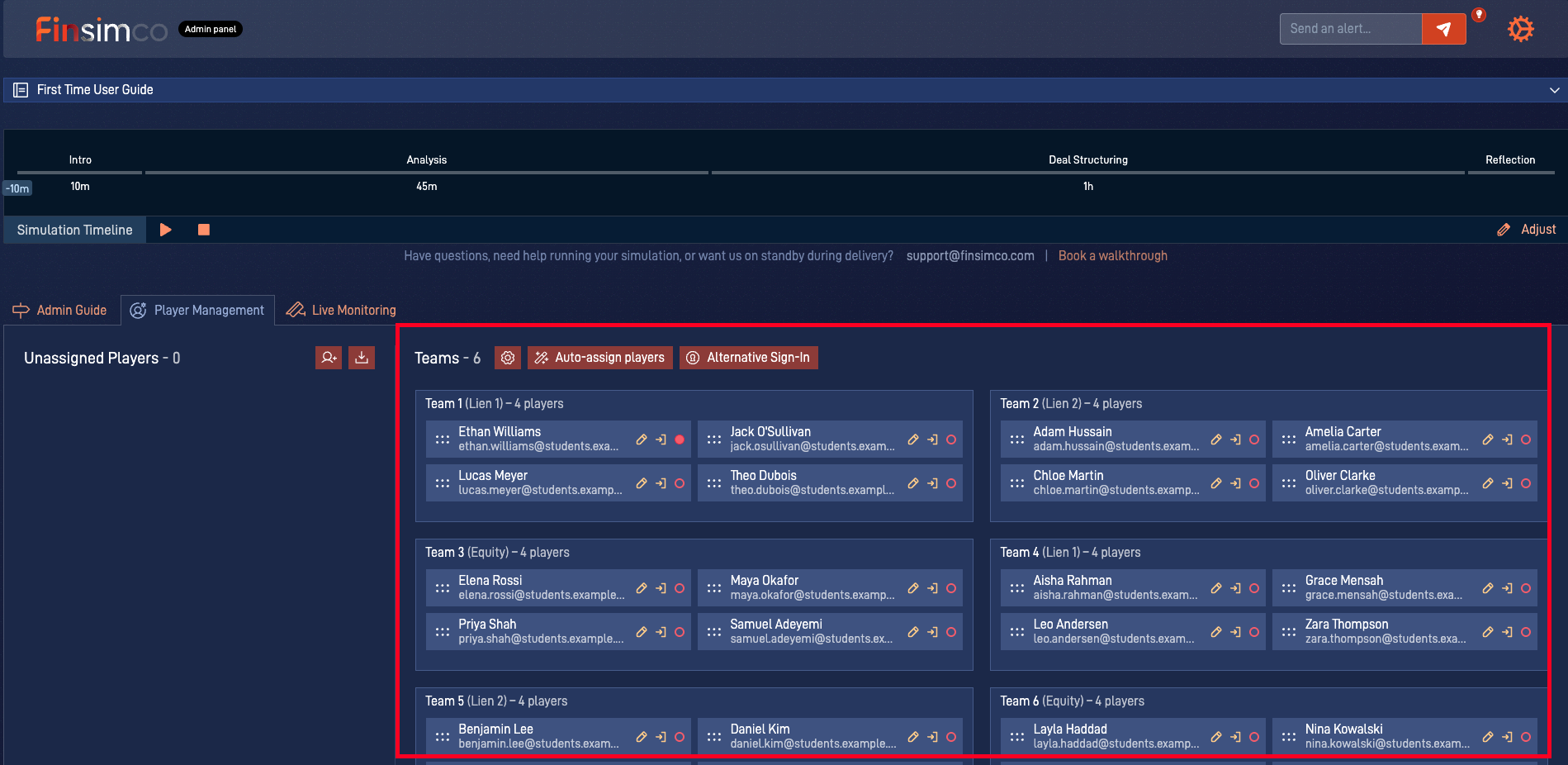Open the Admin Guide tab
The height and width of the screenshot is (765, 1568).
click(x=60, y=310)
